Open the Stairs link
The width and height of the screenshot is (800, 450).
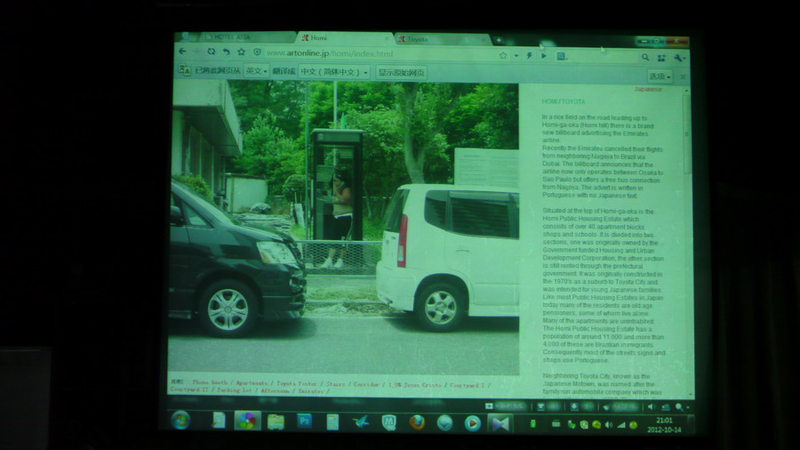[335, 384]
